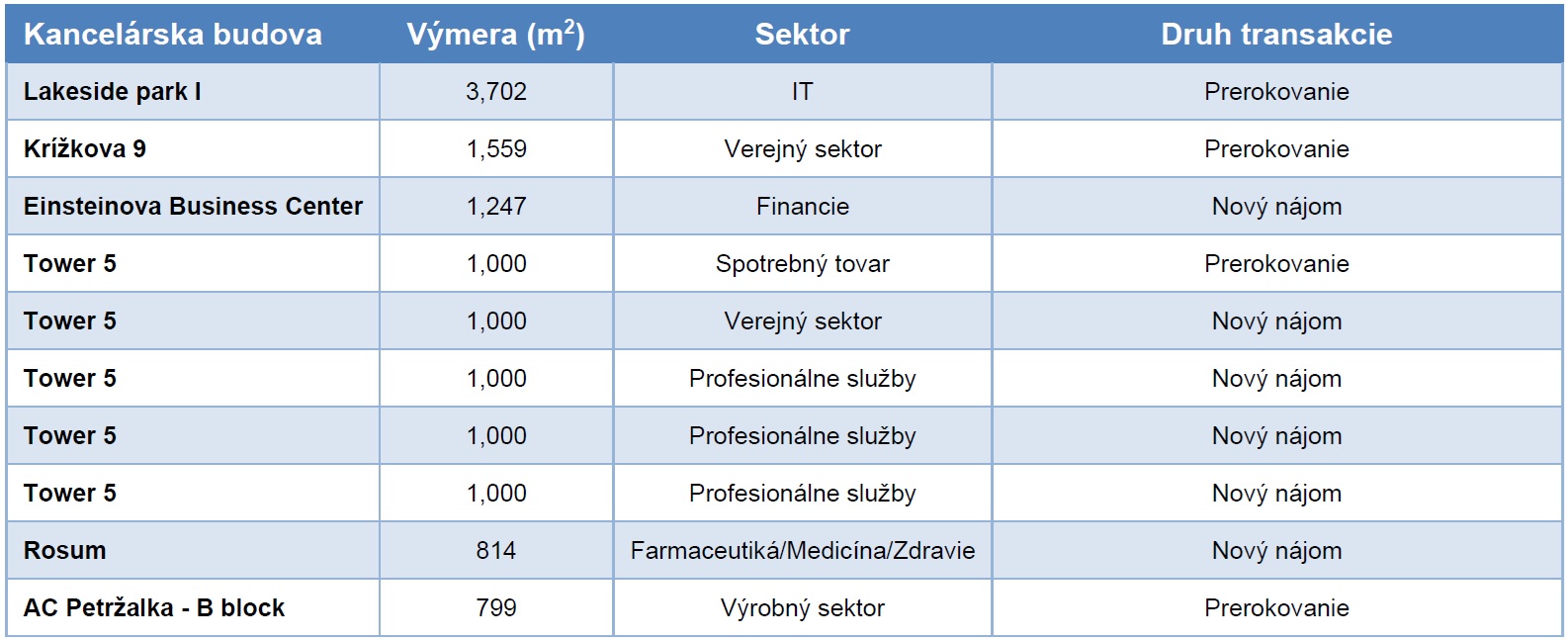
Task: Select the 3,702 area value
Action: pos(496,92)
